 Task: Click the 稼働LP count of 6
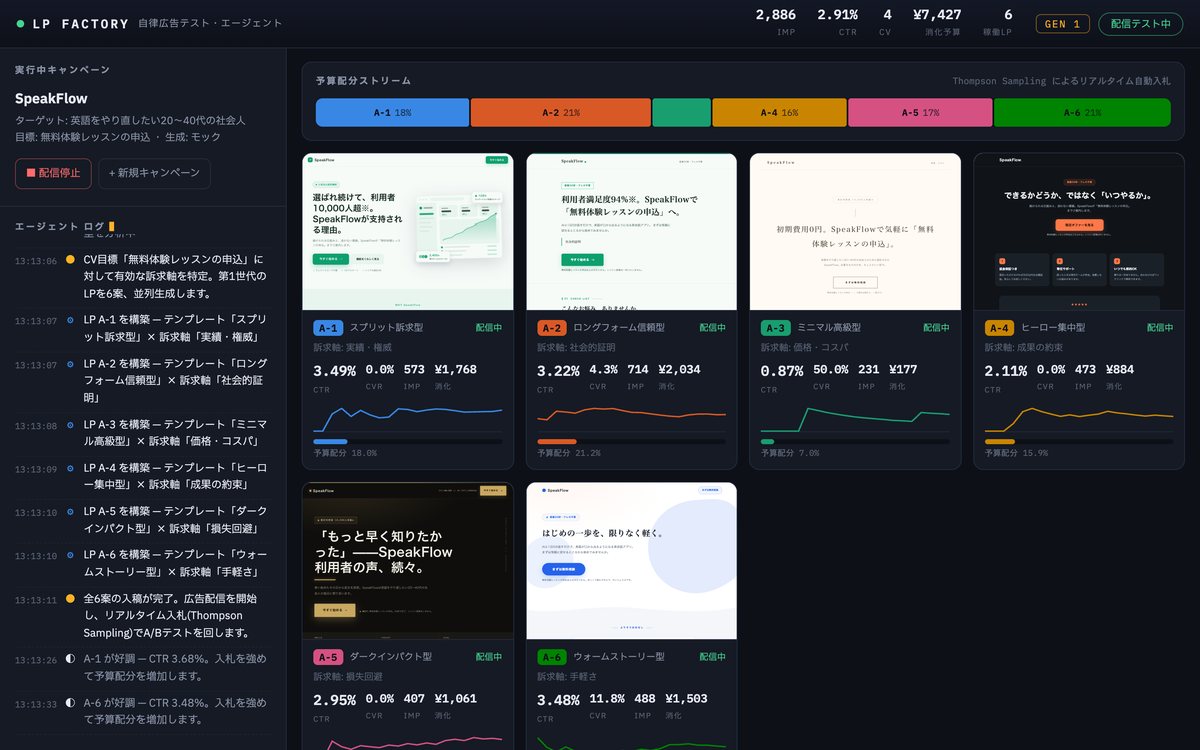tap(1008, 15)
